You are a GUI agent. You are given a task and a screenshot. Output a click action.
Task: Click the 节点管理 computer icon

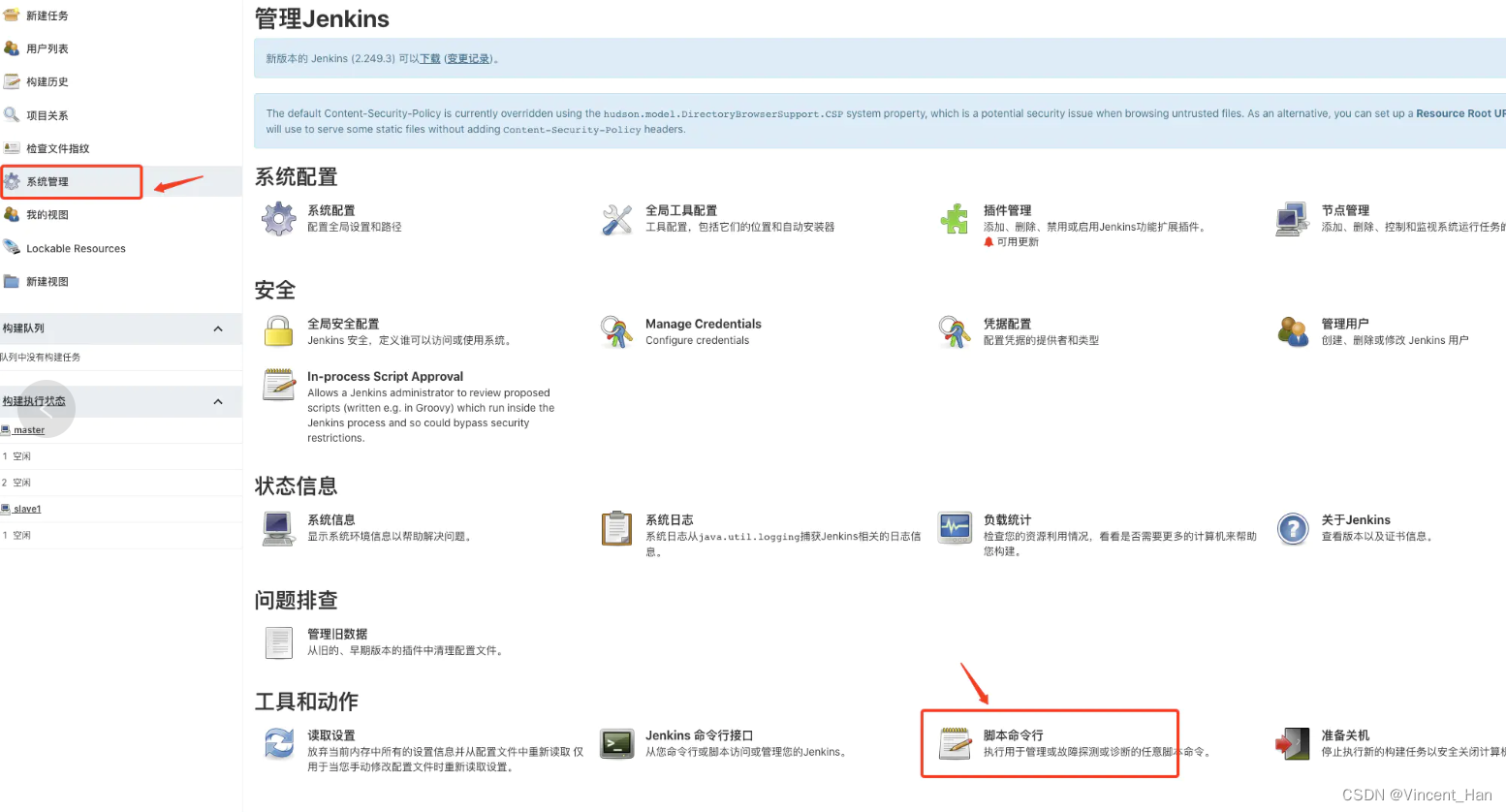(1293, 219)
